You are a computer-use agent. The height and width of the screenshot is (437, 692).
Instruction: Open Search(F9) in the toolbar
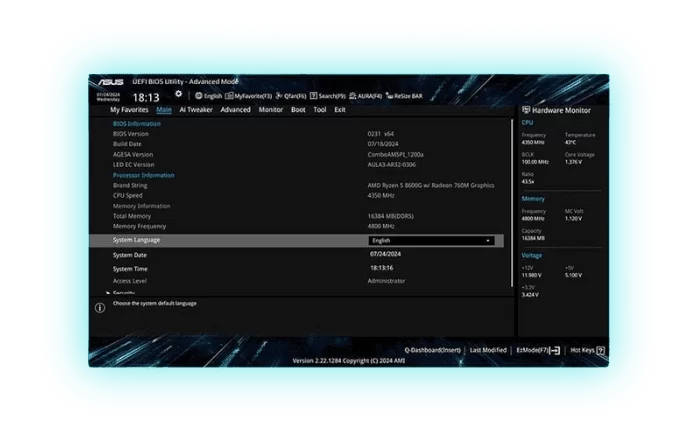tap(327, 96)
